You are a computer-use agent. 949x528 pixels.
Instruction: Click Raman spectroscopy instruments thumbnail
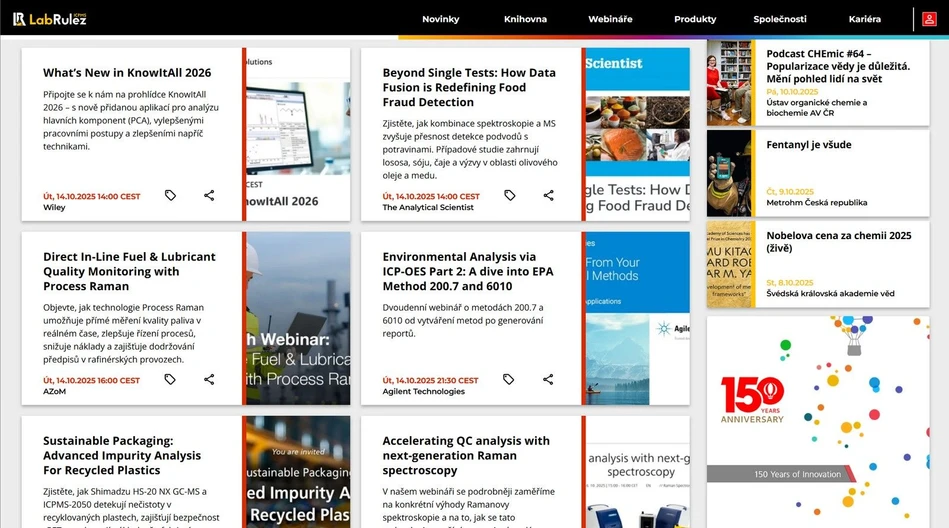[x=637, y=472]
